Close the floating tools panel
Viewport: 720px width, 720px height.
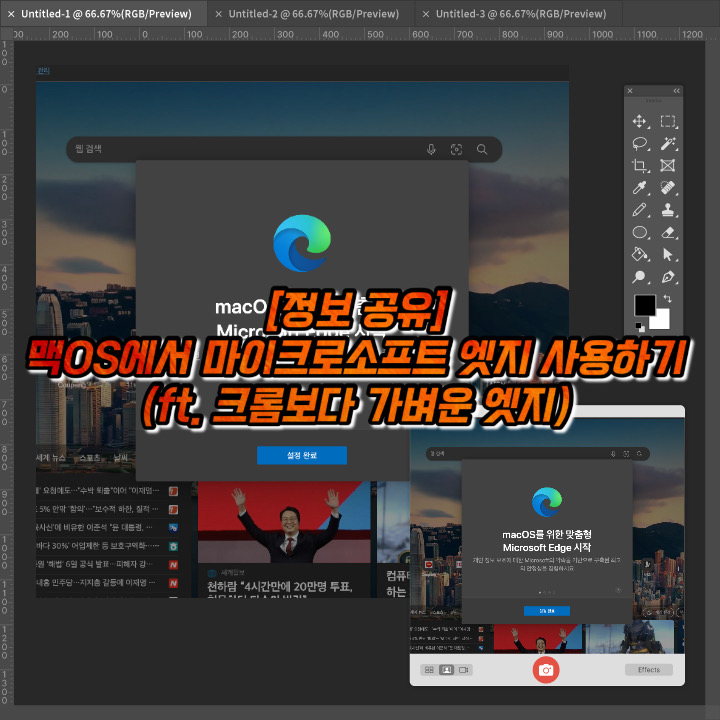(x=630, y=91)
